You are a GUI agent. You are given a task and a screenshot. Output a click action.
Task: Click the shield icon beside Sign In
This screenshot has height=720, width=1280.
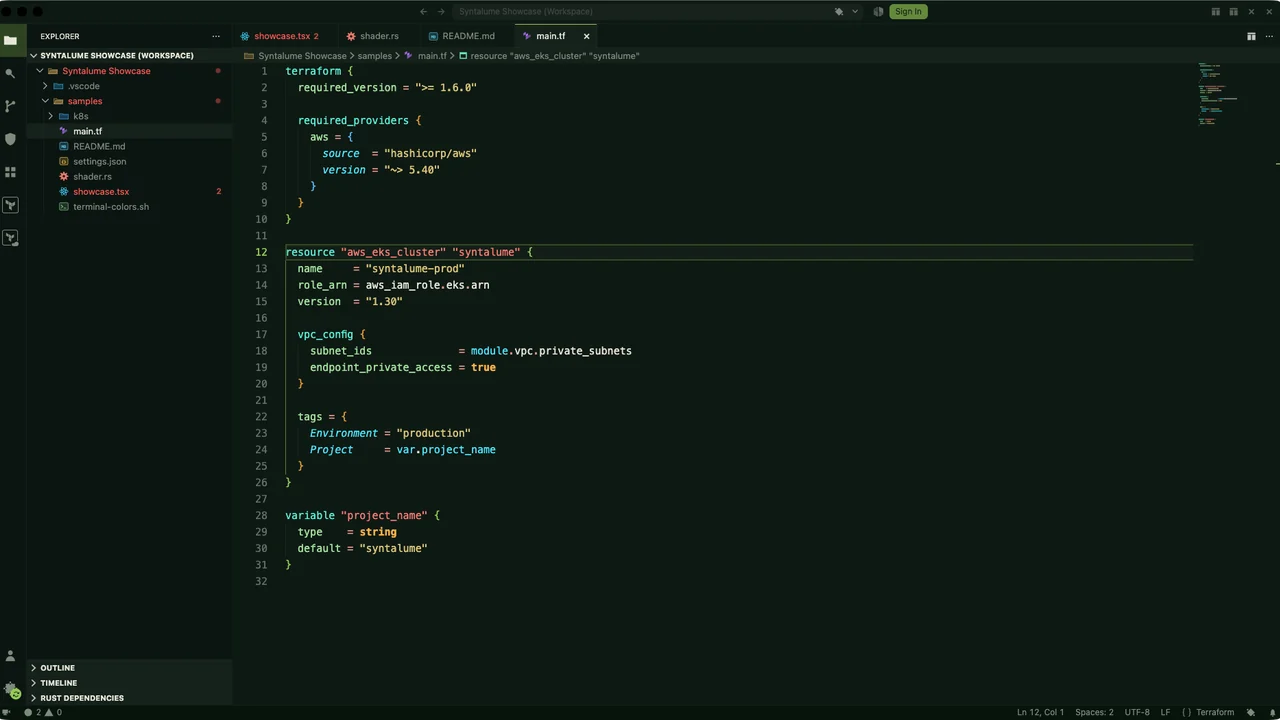[878, 11]
